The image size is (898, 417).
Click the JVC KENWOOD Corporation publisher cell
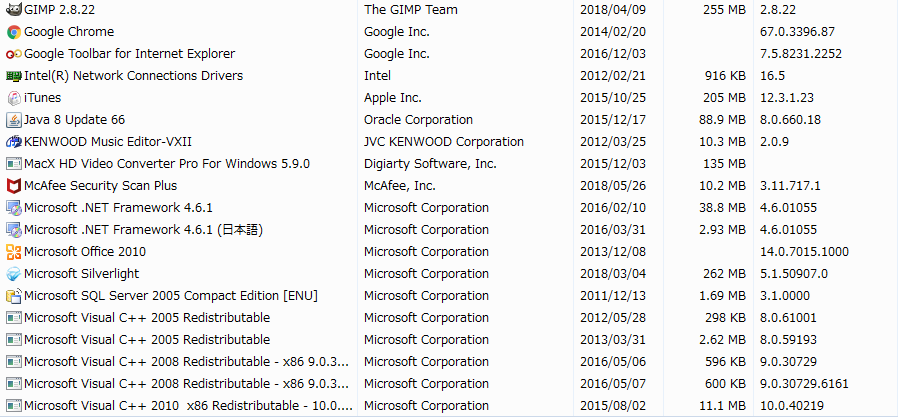point(443,142)
